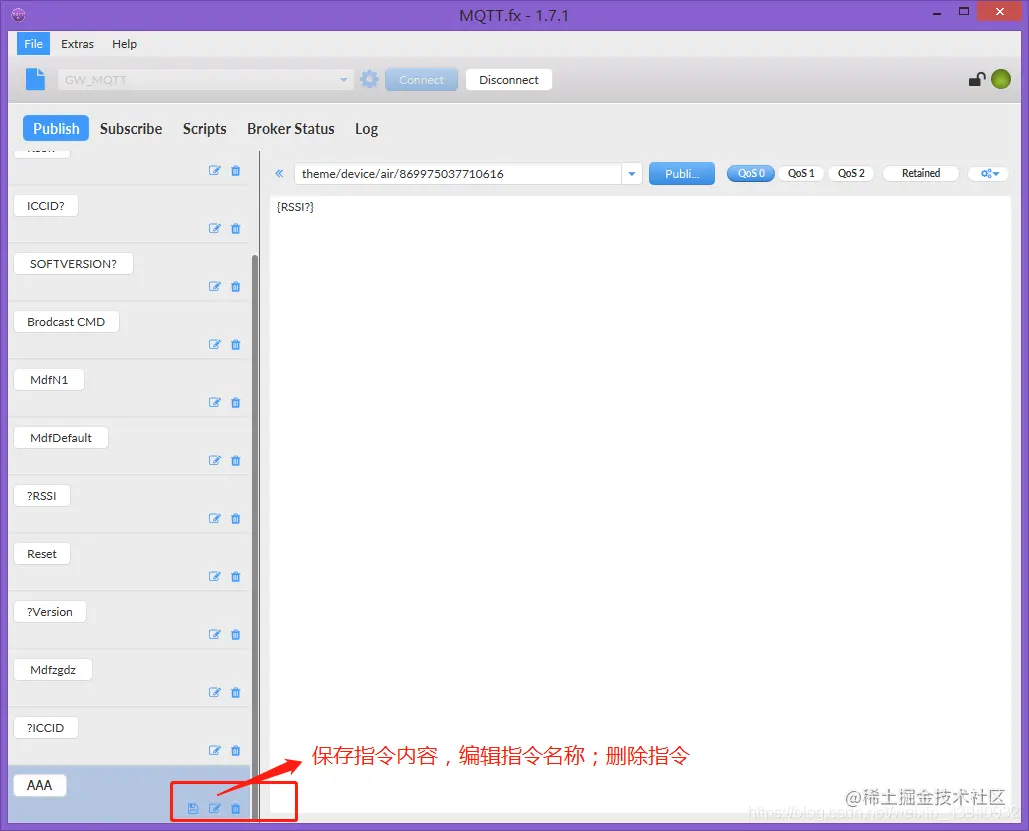Delete the SOFTVERSION? saved message

[236, 286]
